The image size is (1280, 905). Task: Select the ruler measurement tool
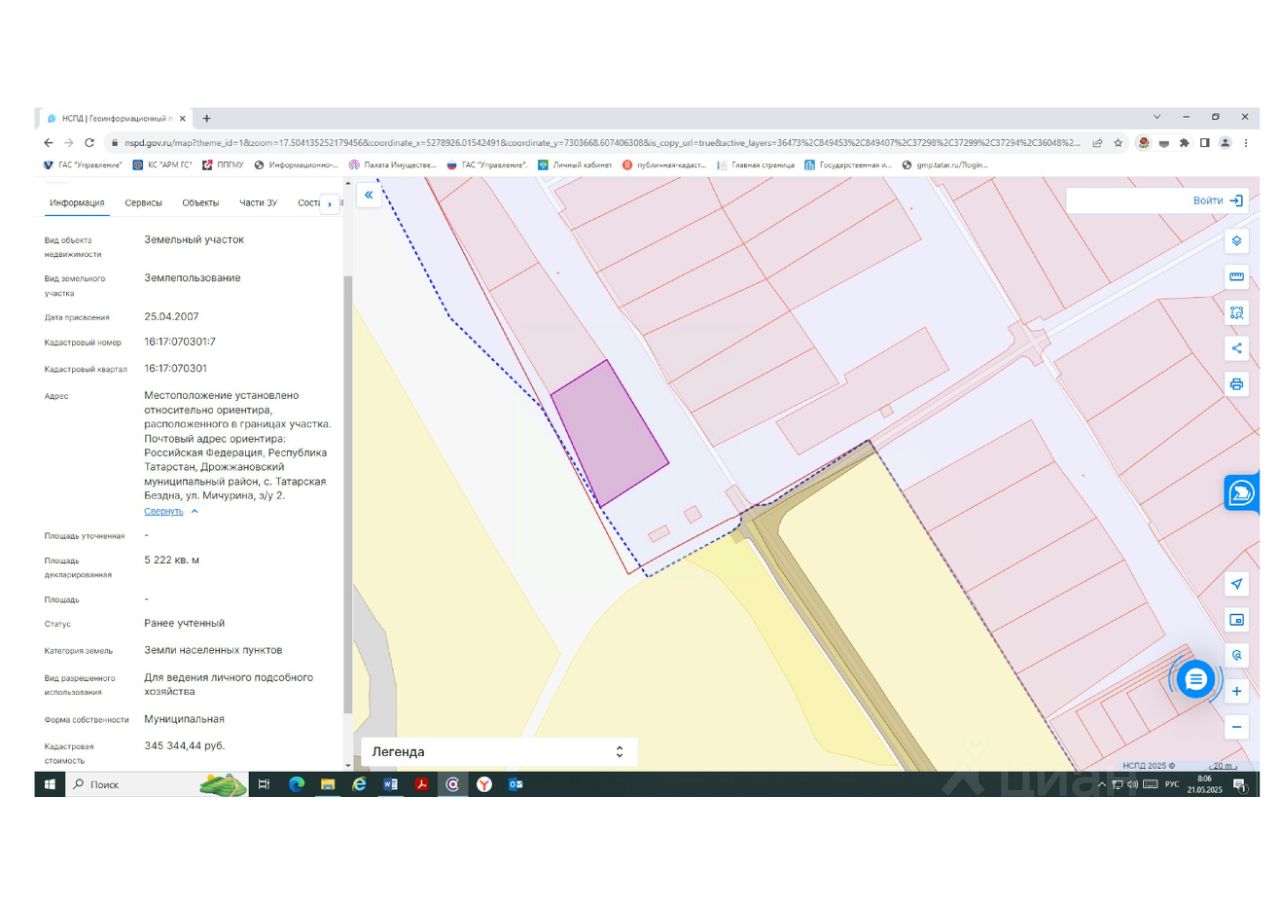click(x=1237, y=277)
